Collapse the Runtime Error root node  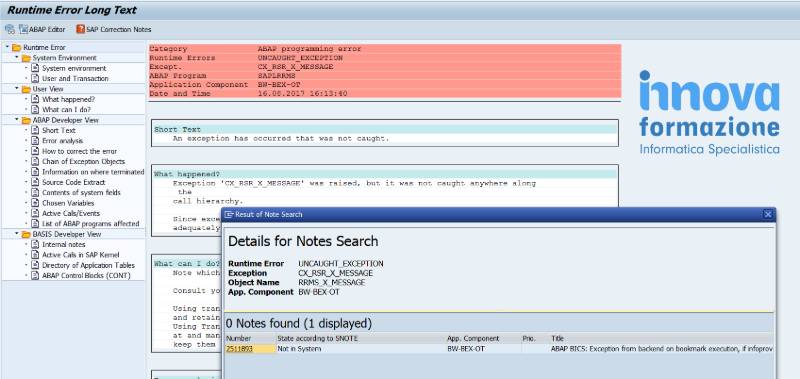tap(7, 47)
